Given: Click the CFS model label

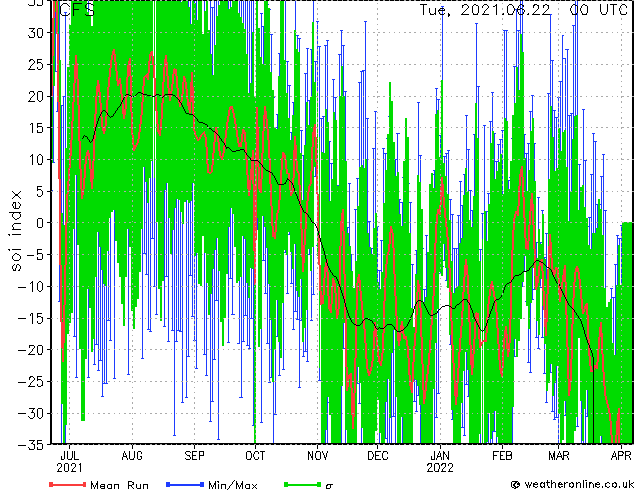Looking at the screenshot, I should click(77, 10).
